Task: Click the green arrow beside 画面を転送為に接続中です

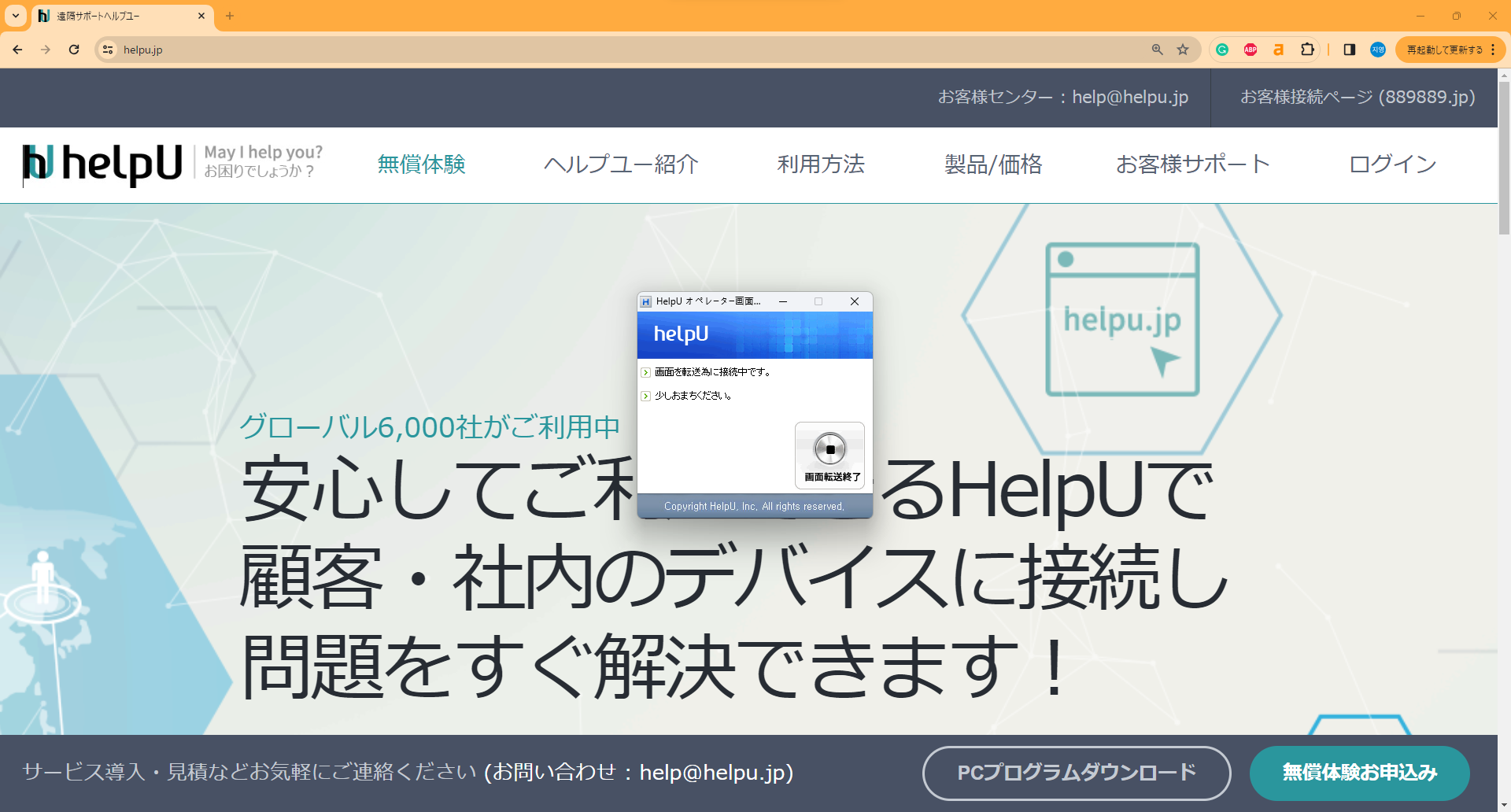Action: pyautogui.click(x=645, y=372)
